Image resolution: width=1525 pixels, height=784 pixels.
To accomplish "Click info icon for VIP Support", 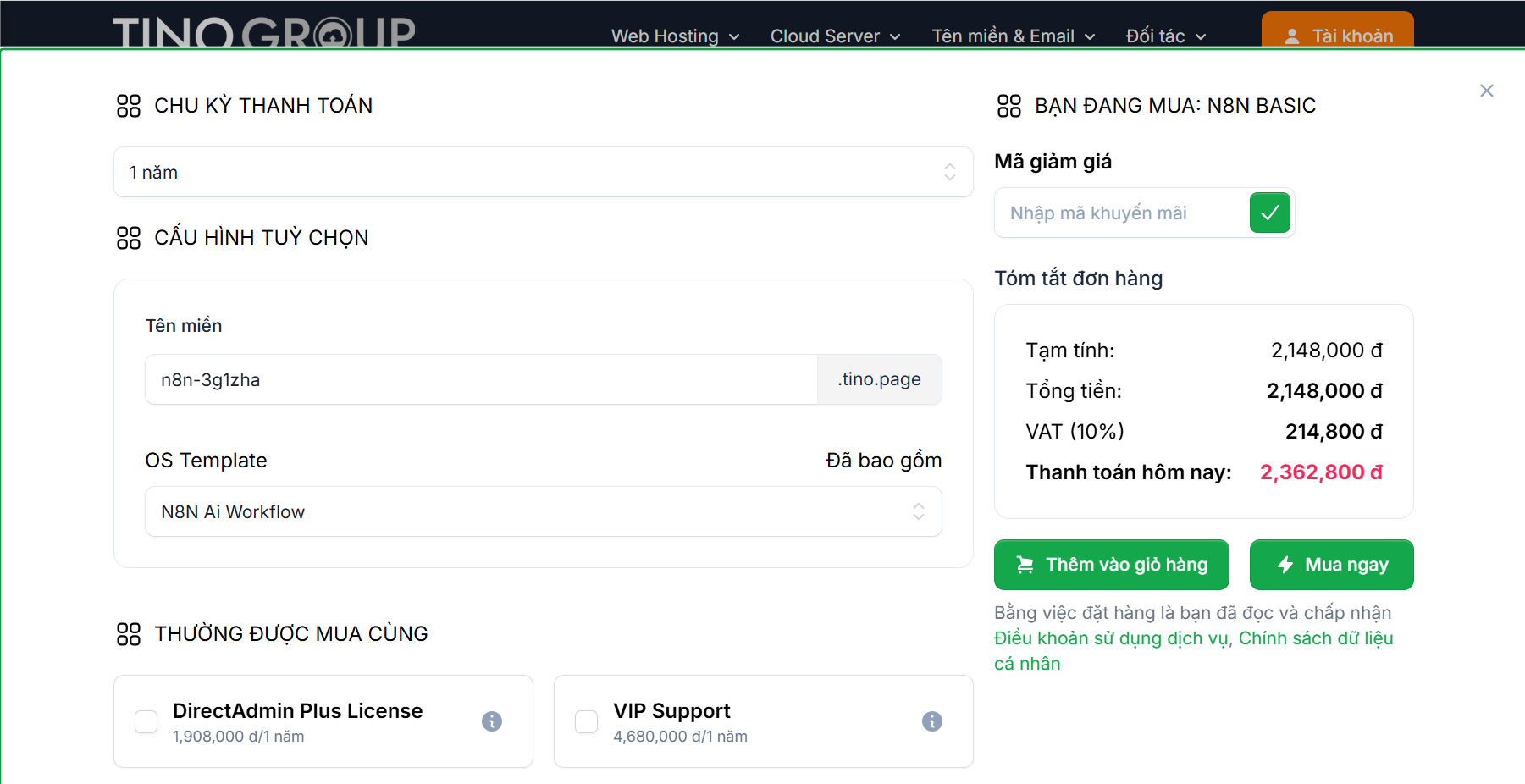I will point(932,721).
